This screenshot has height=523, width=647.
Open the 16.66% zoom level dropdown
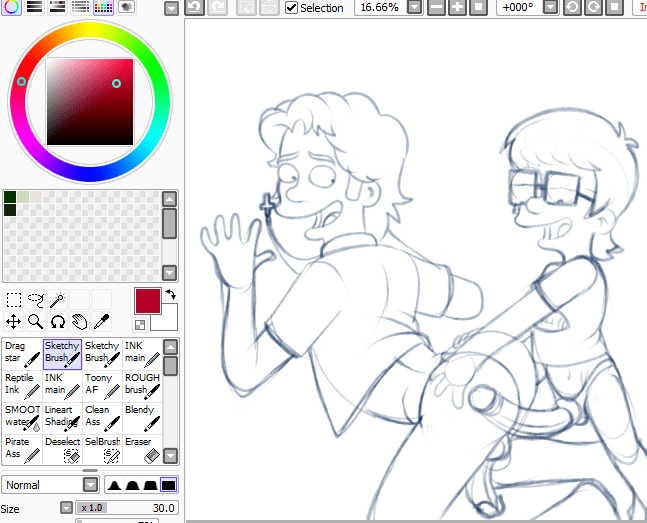click(414, 7)
